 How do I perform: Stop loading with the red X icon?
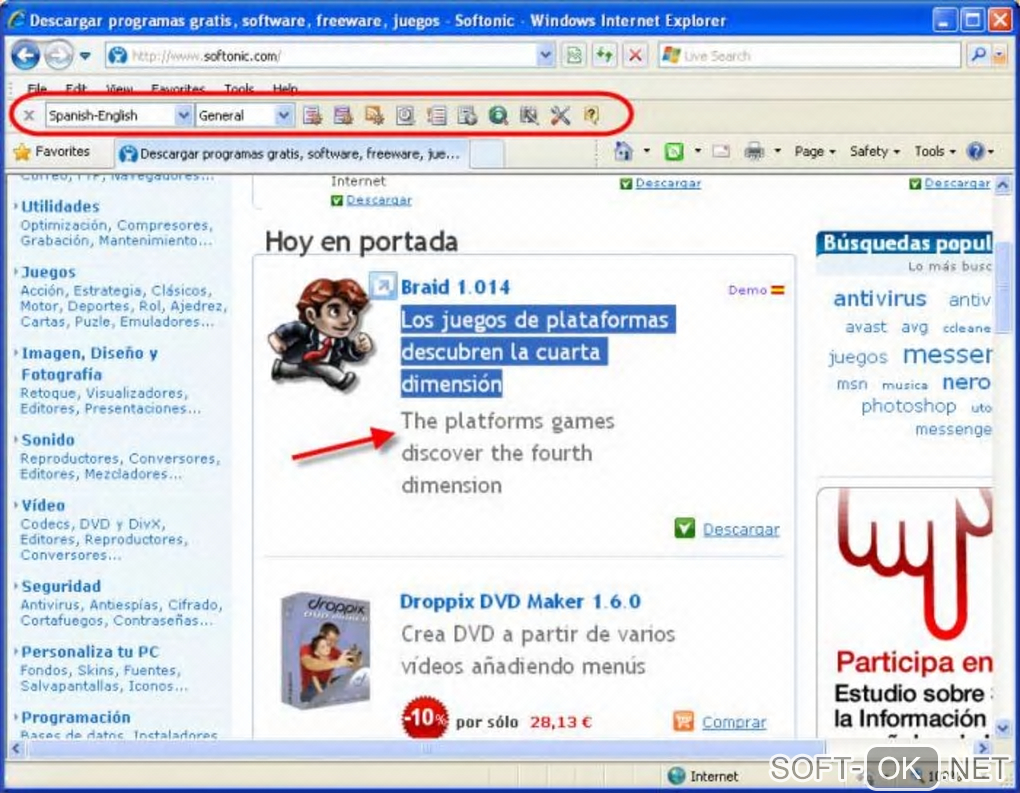[635, 56]
